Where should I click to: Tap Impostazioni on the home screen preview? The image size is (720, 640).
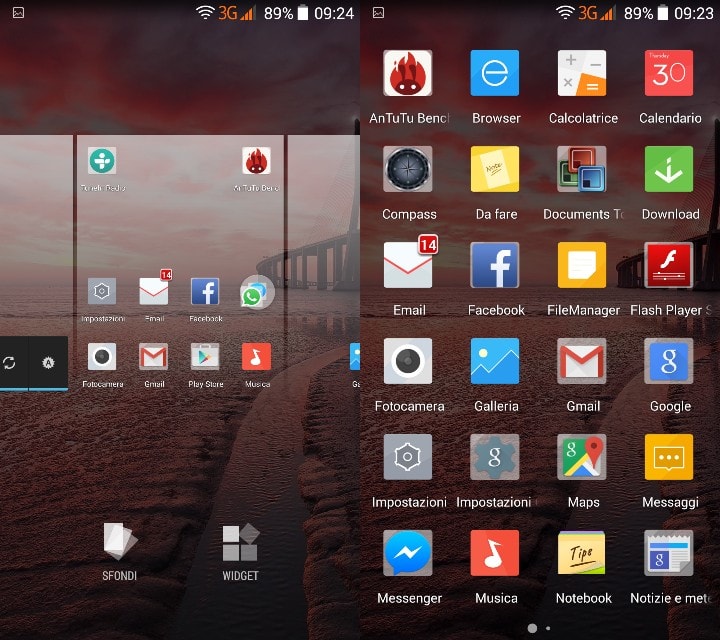coord(102,291)
